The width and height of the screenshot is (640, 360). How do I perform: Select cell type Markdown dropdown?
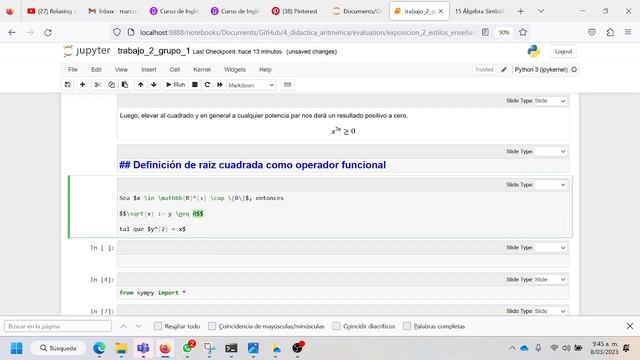pyautogui.click(x=251, y=85)
